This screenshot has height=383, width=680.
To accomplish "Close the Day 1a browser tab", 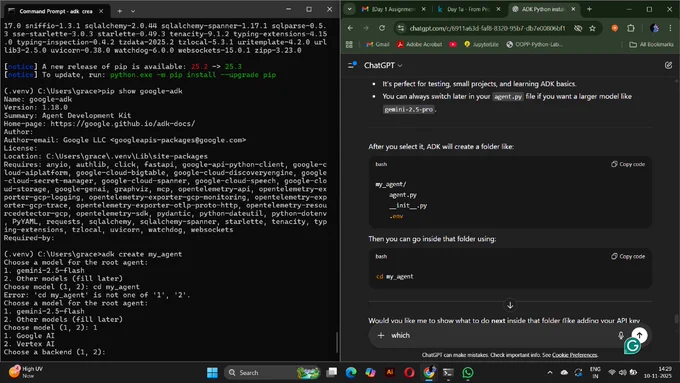I will [498, 9].
